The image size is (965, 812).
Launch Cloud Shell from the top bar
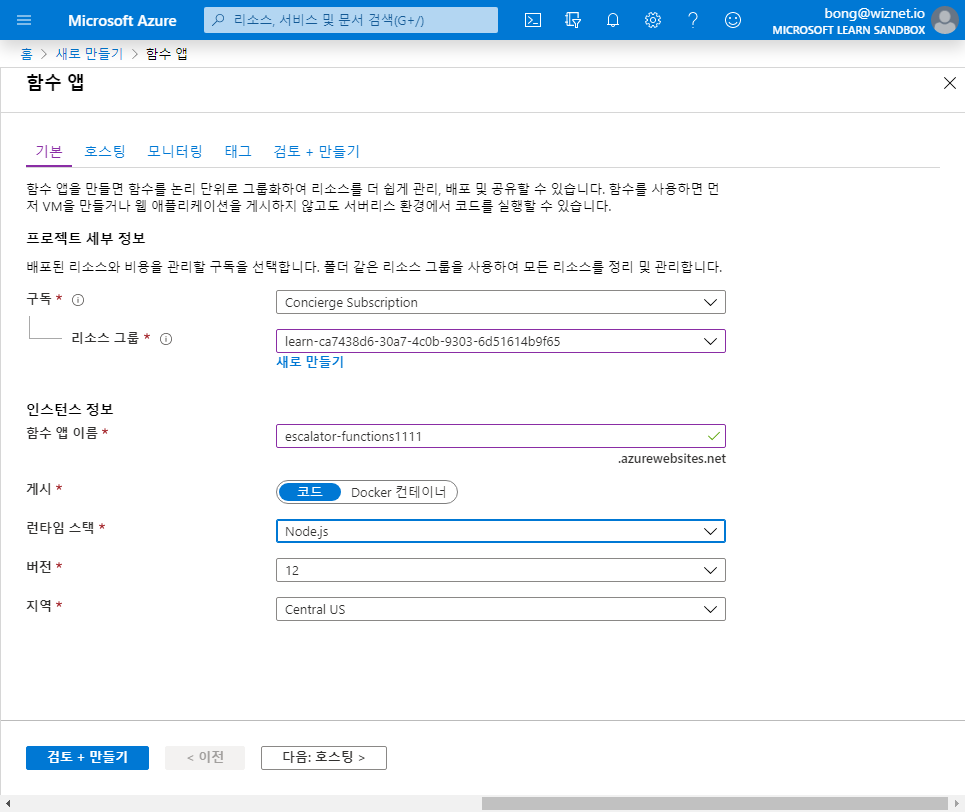(533, 20)
